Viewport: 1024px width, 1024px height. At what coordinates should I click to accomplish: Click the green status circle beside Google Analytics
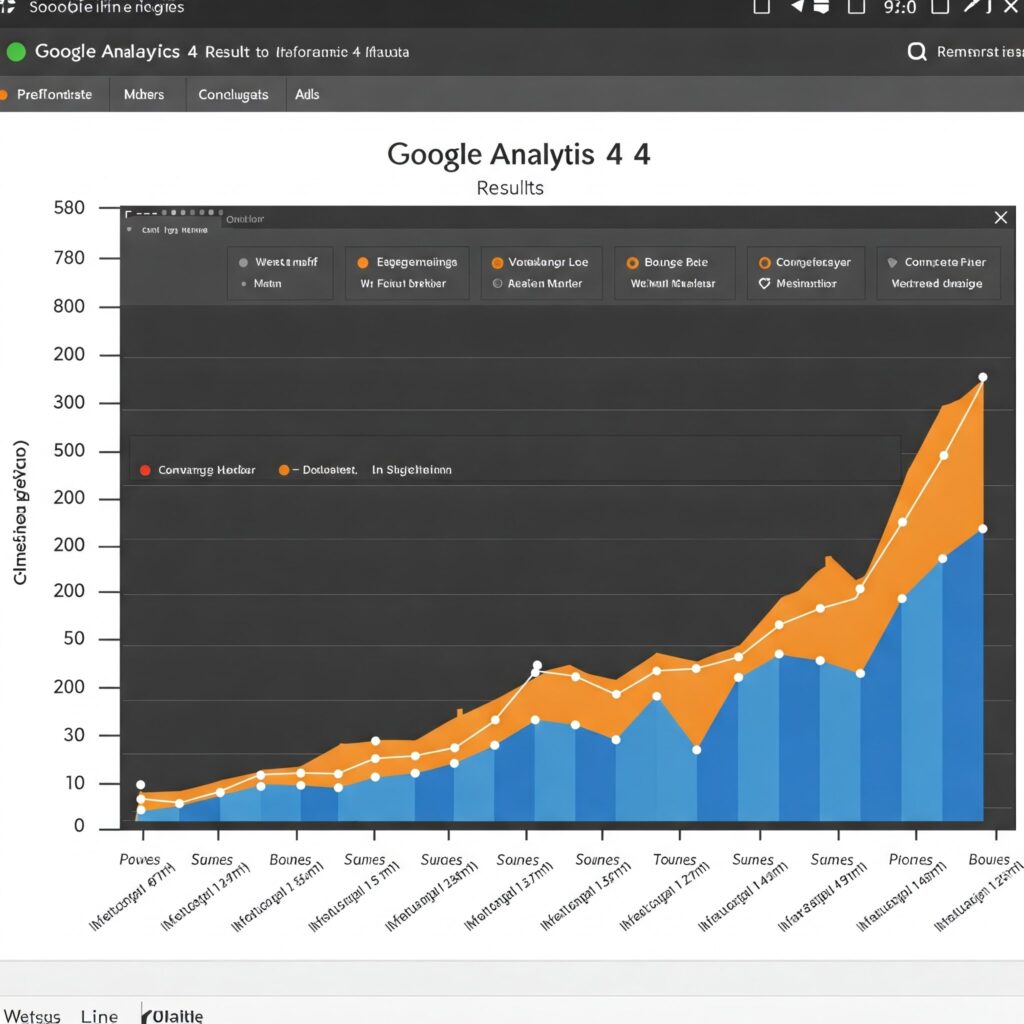(16, 52)
